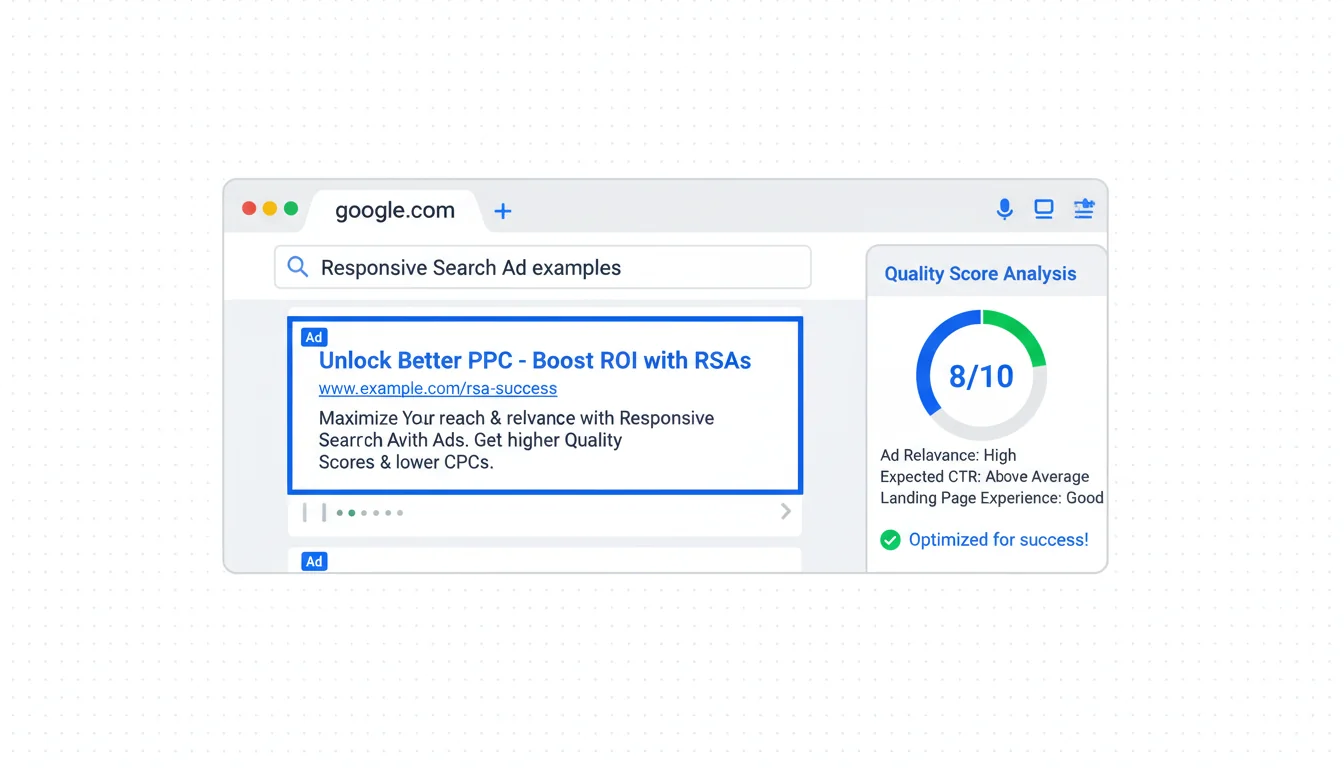
Task: Click the 'Unlock Better PPC' ad headline
Action: 534,361
